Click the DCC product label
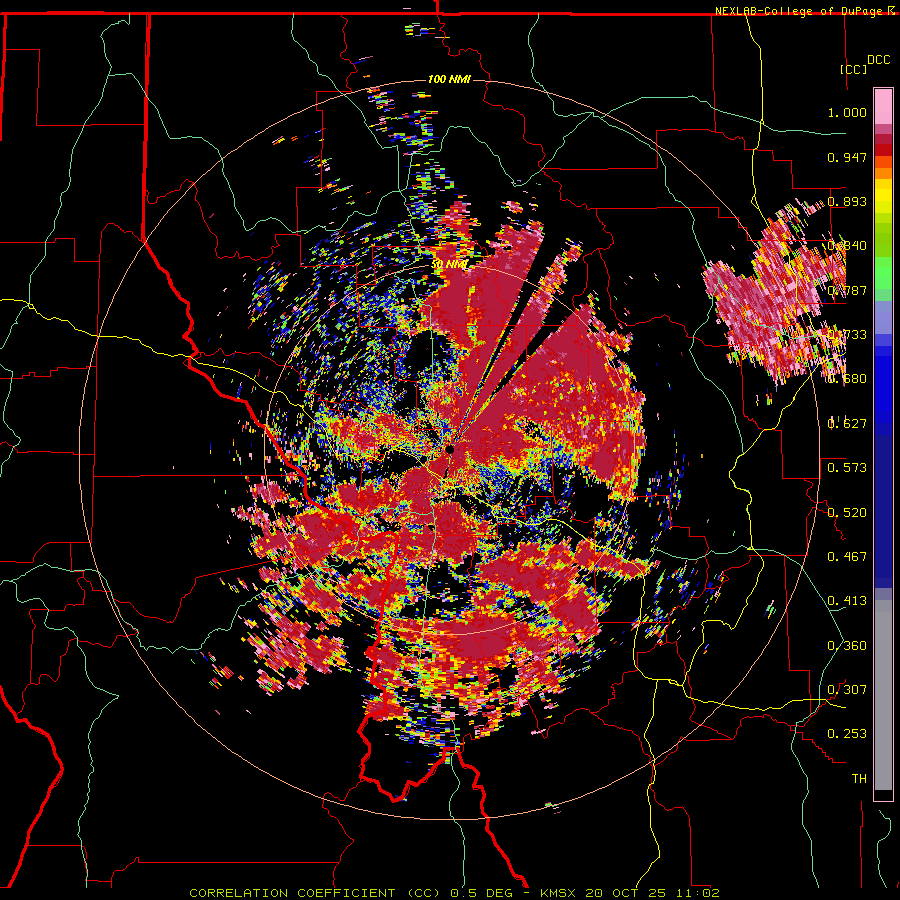The width and height of the screenshot is (900, 900). pos(878,60)
